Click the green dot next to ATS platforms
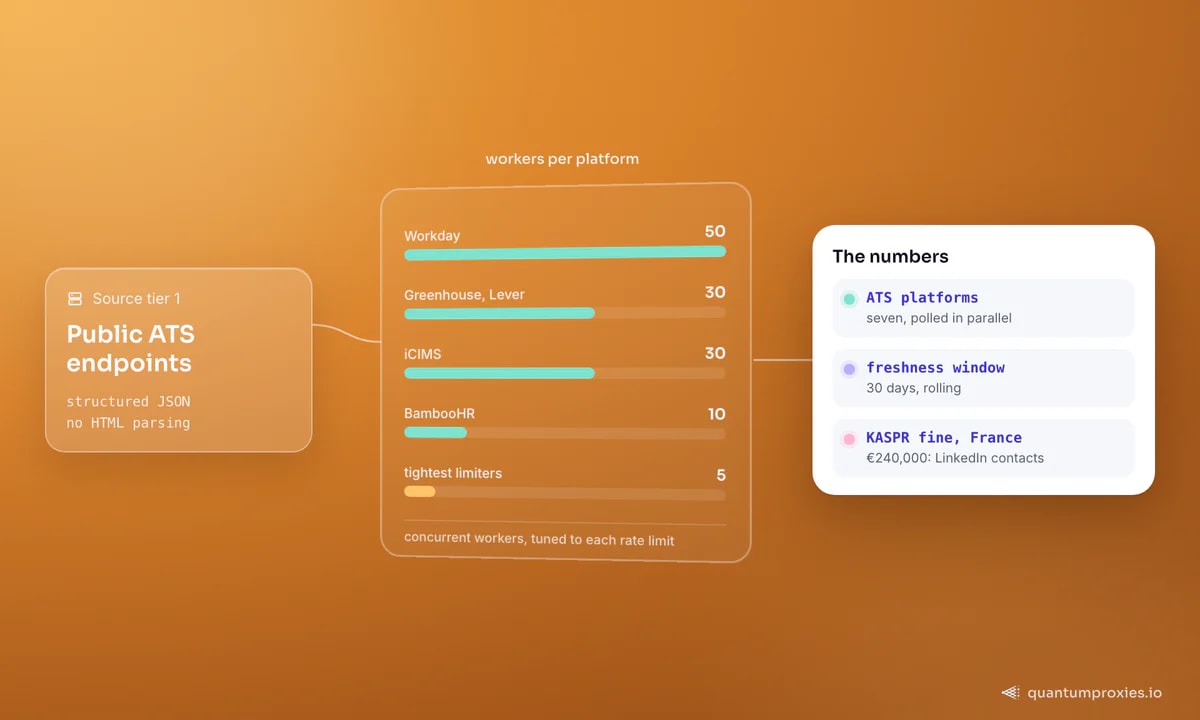 pyautogui.click(x=849, y=299)
